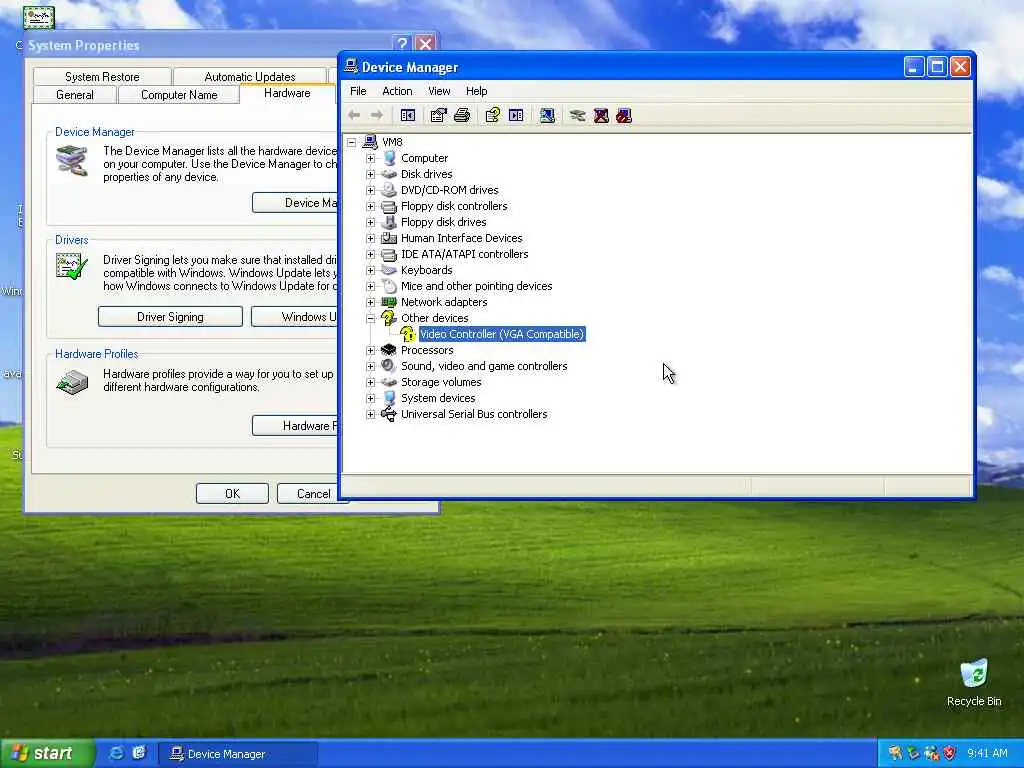
Task: Select the Sound, video and game controllers label
Action: click(x=484, y=366)
